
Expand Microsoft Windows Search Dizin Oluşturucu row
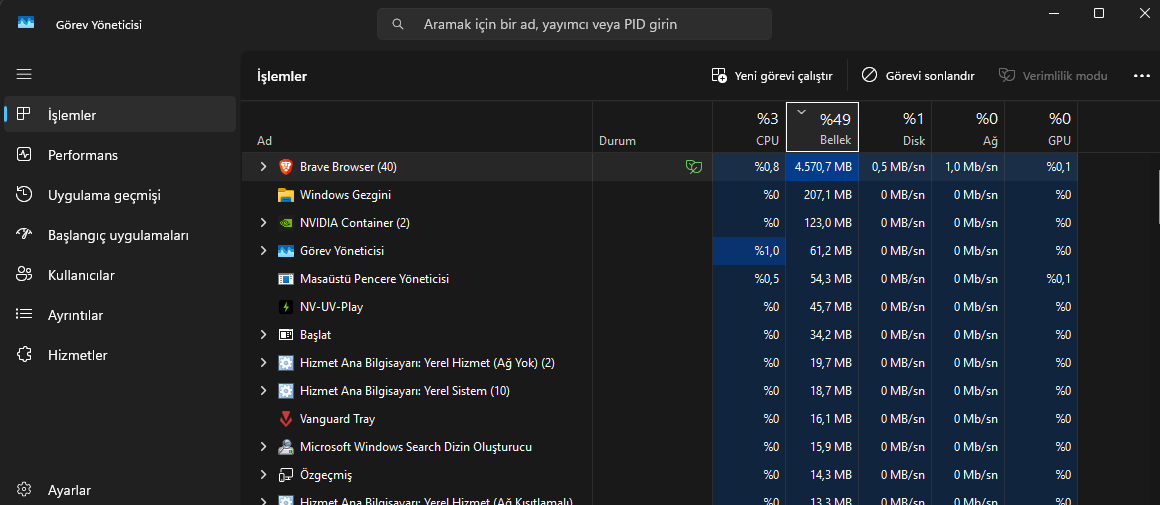263,447
